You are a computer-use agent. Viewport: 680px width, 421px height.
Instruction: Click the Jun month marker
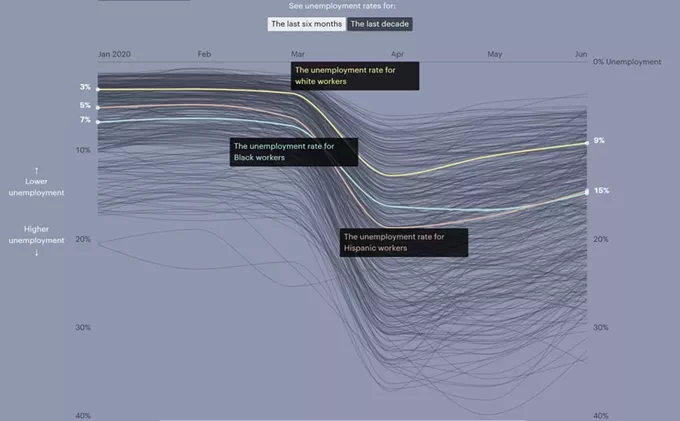coord(581,53)
